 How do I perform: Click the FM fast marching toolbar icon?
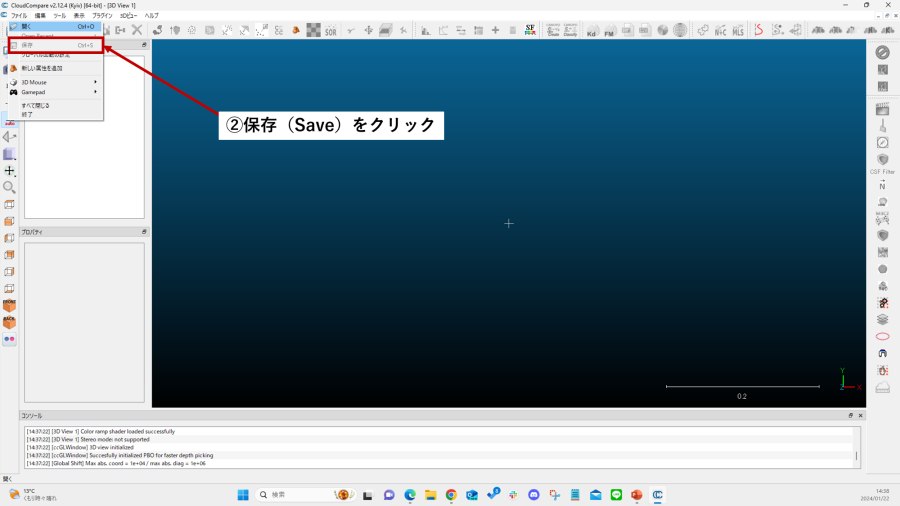pyautogui.click(x=610, y=30)
